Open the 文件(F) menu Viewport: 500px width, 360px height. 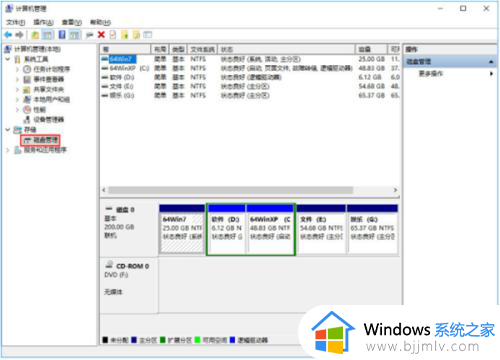(16, 22)
